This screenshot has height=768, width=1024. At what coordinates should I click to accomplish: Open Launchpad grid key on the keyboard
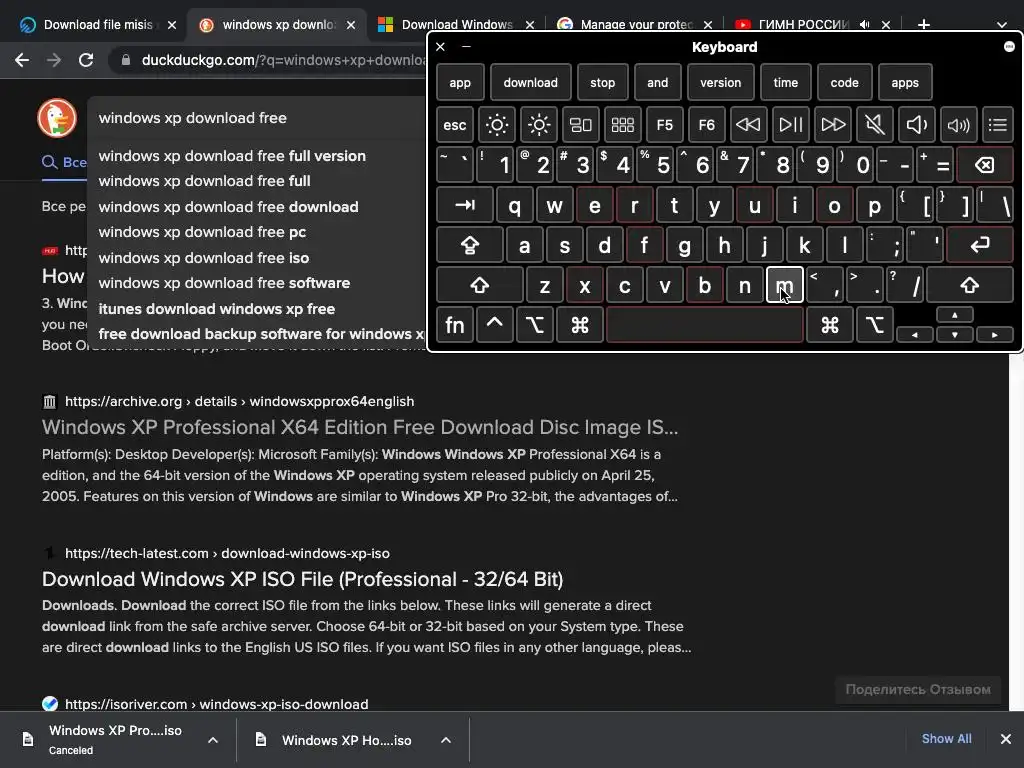[622, 124]
